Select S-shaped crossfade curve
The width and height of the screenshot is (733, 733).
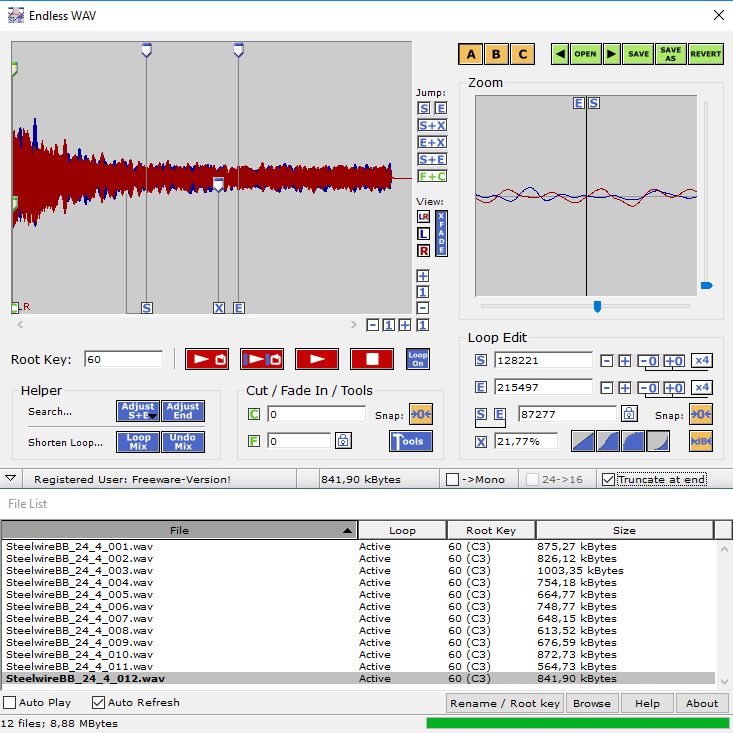pyautogui.click(x=608, y=441)
